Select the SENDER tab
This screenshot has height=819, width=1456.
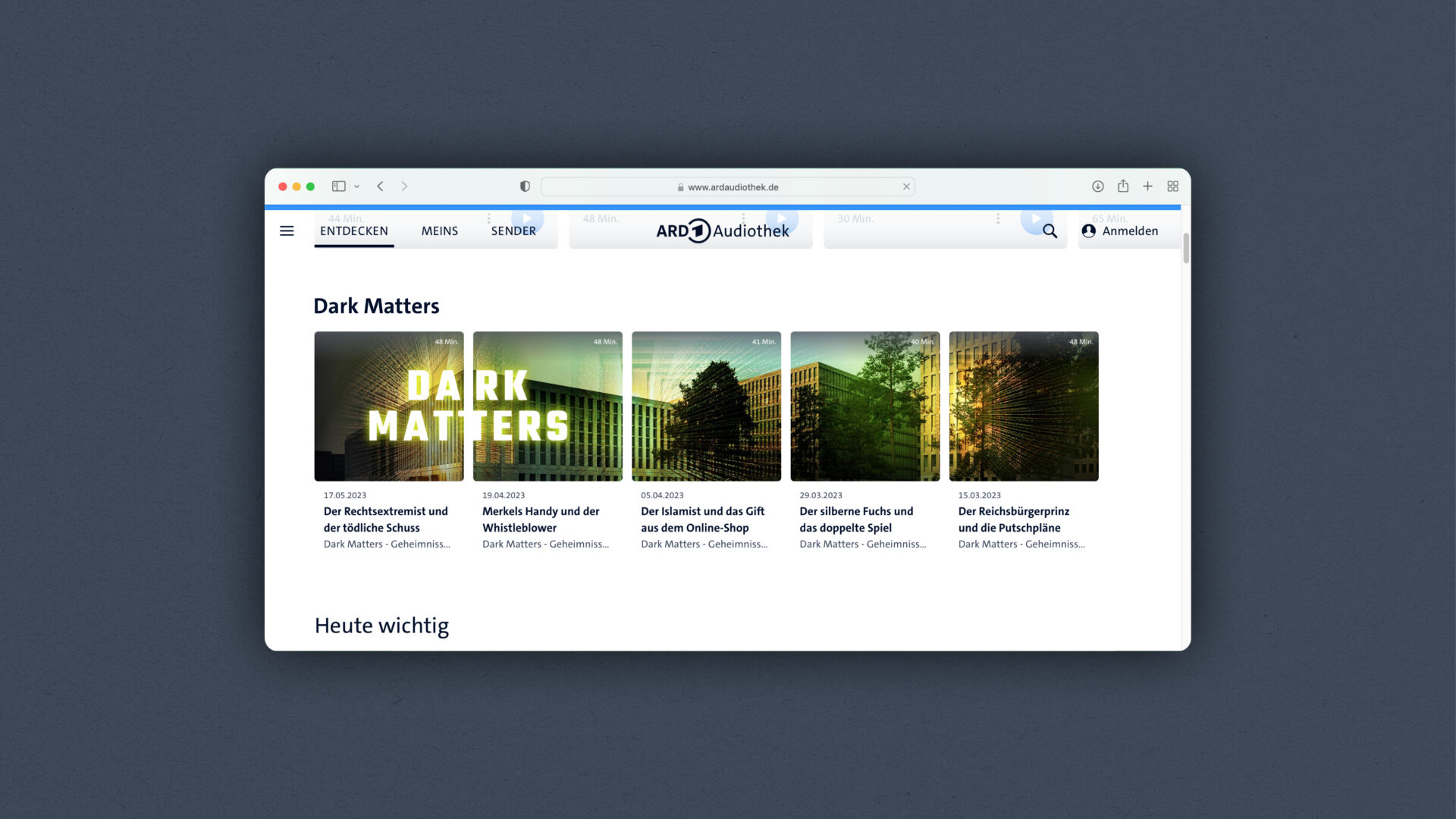coord(513,231)
